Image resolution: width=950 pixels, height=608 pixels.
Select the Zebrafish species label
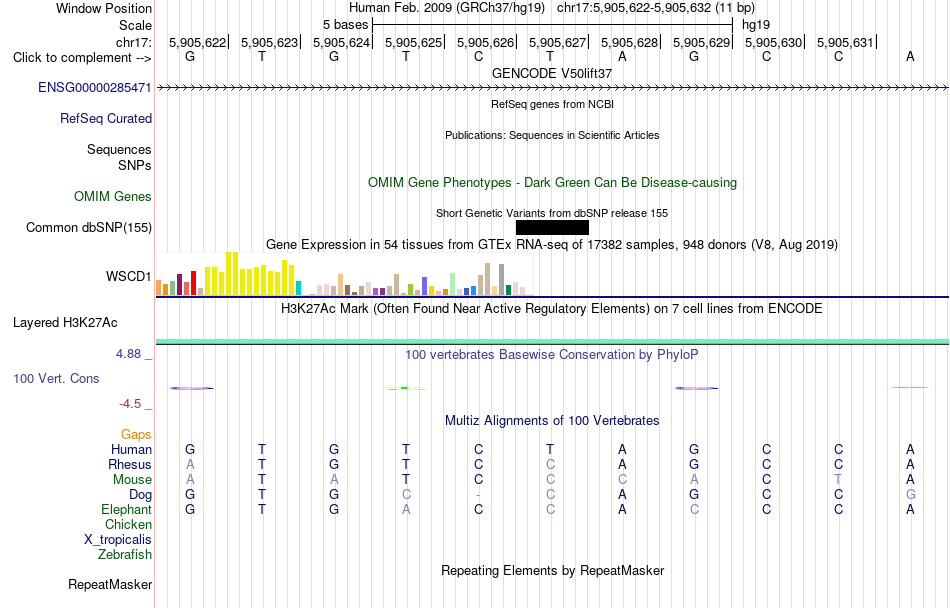pyautogui.click(x=125, y=554)
